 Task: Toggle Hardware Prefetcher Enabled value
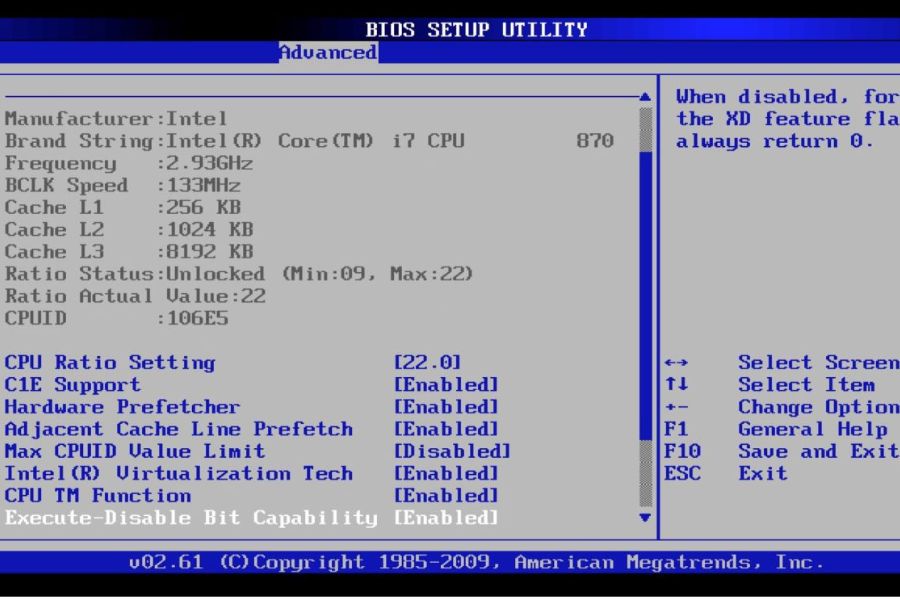pyautogui.click(x=446, y=407)
